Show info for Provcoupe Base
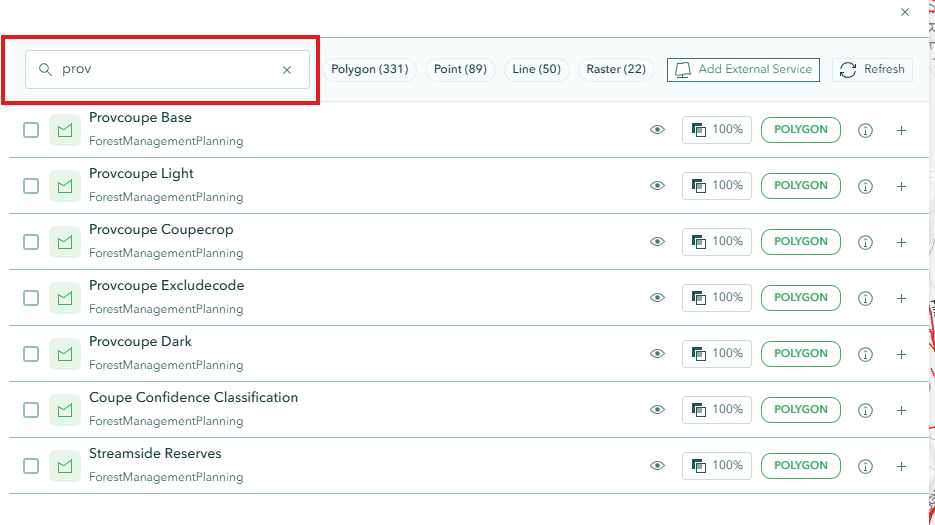935x525 pixels. [865, 130]
